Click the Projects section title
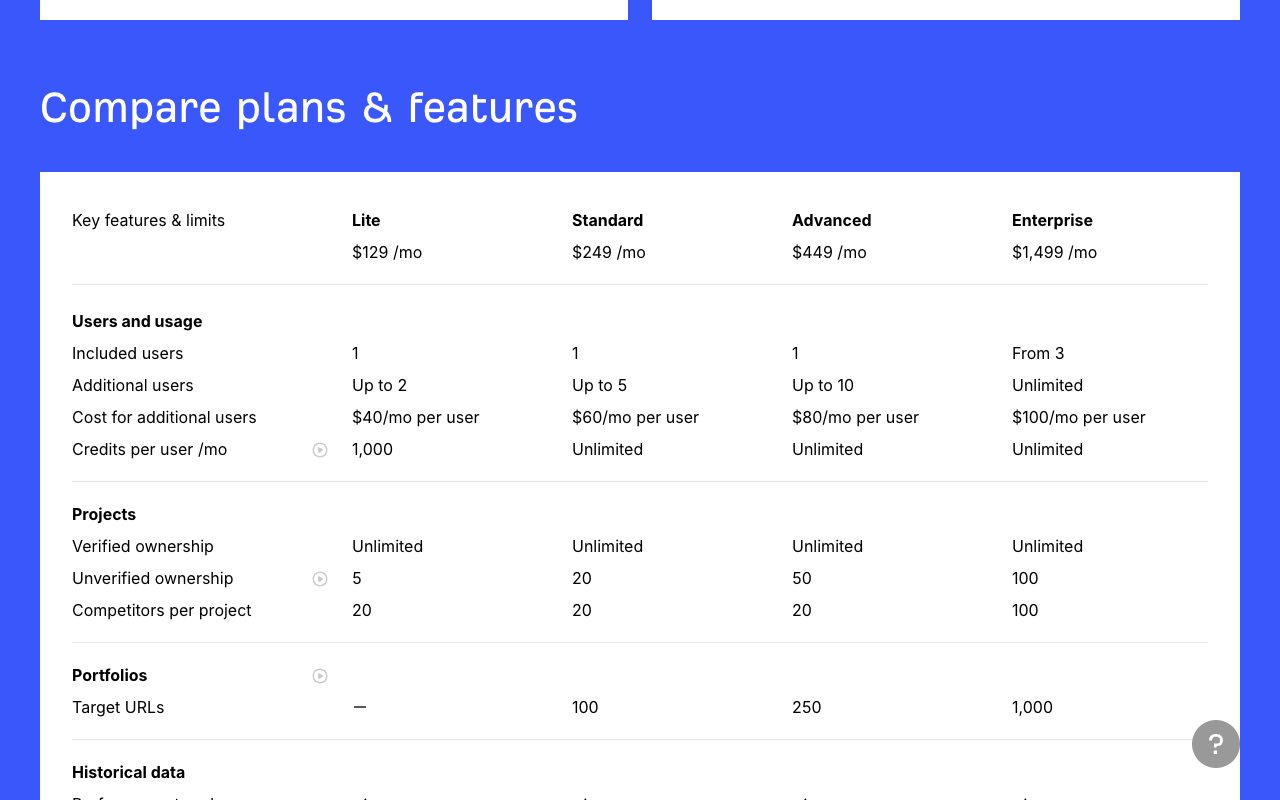The height and width of the screenshot is (800, 1280). tap(104, 514)
